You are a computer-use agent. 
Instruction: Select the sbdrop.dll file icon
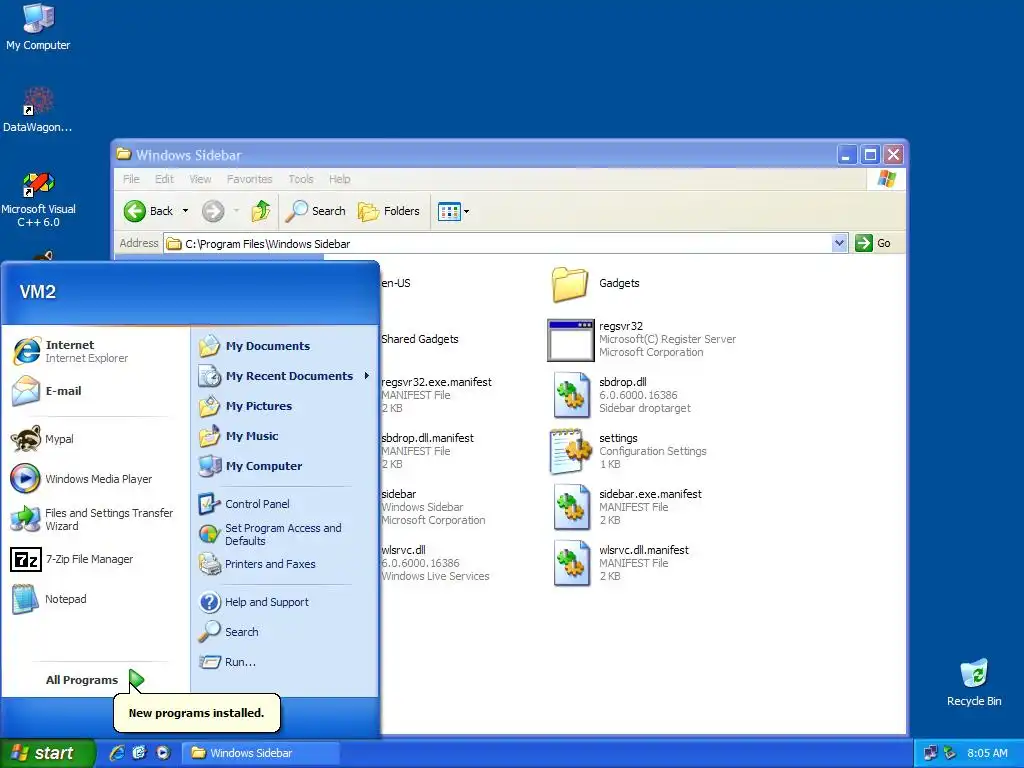click(x=571, y=395)
